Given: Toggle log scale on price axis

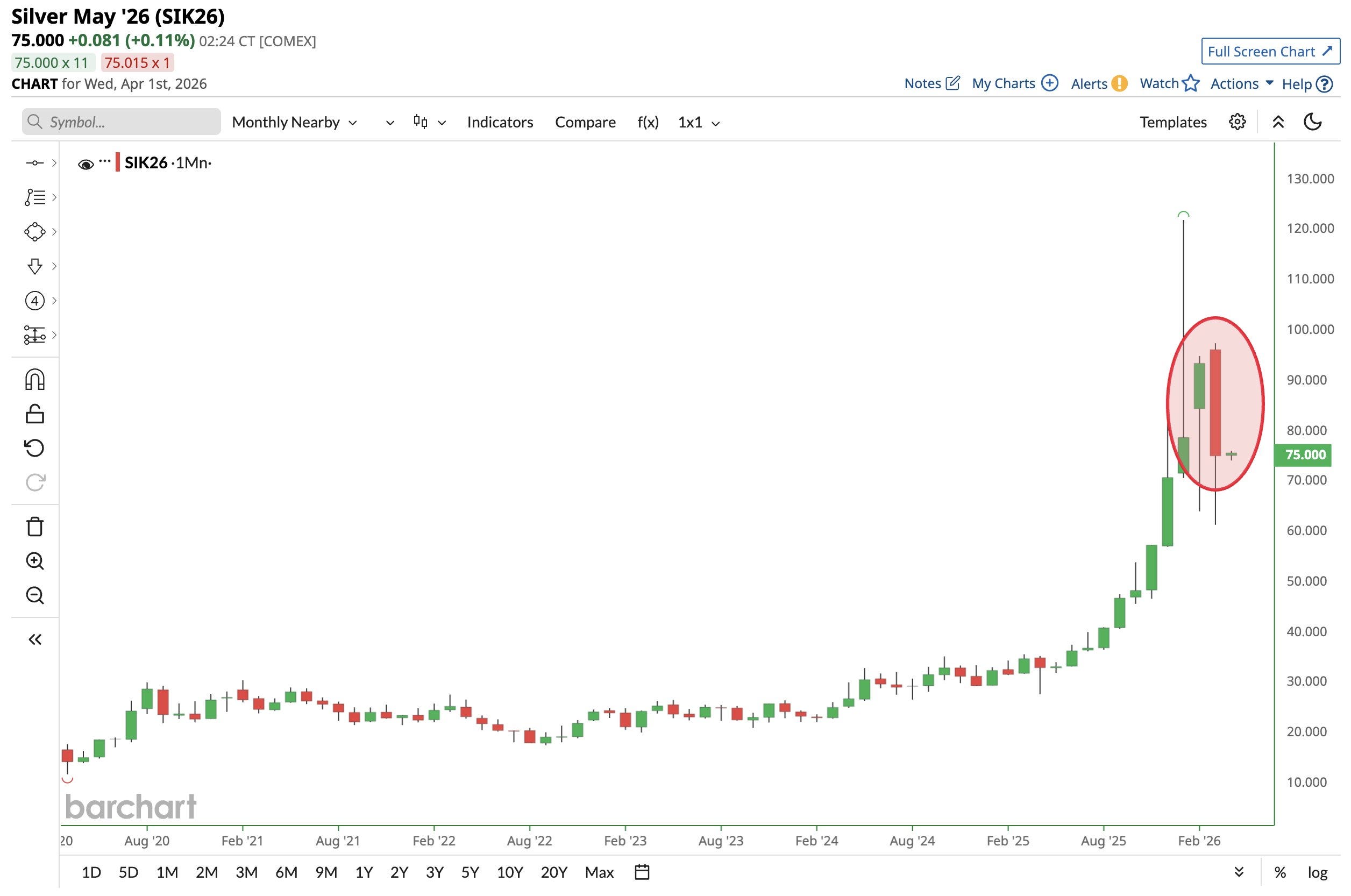Looking at the screenshot, I should click(1317, 872).
